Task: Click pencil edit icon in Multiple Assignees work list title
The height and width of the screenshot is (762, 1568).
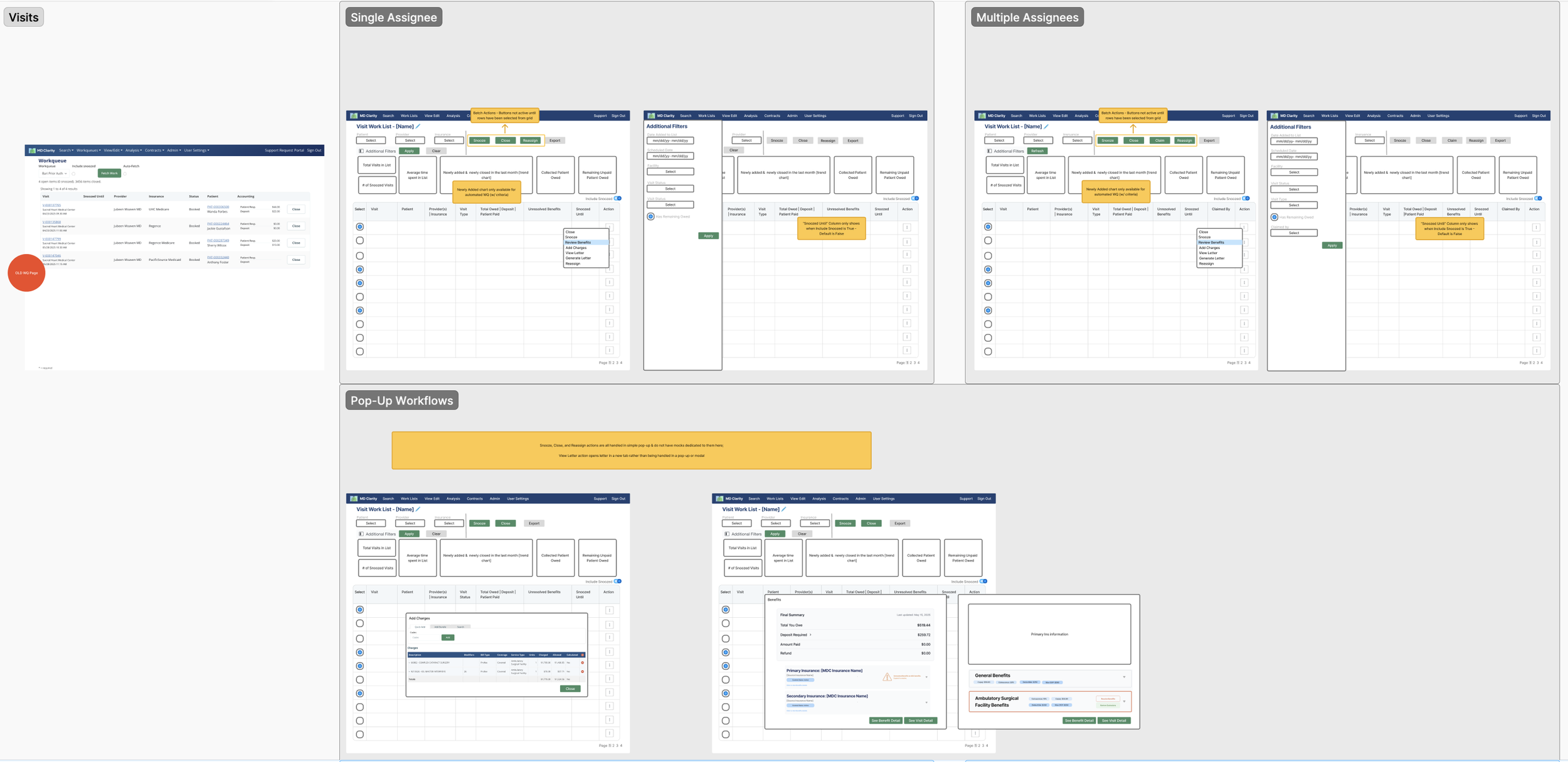Action: [1046, 126]
